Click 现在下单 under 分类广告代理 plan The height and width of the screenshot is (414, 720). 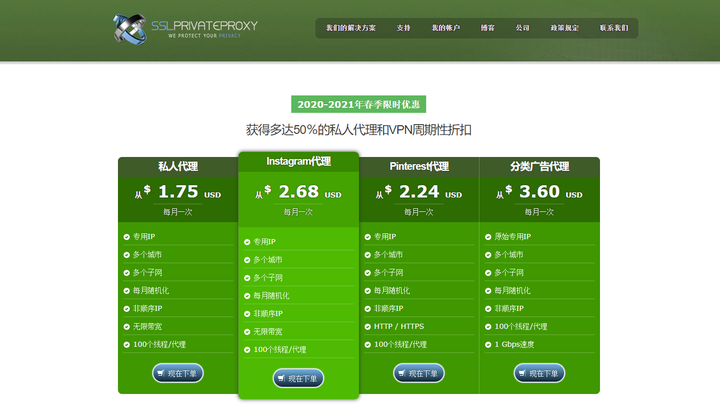[539, 373]
